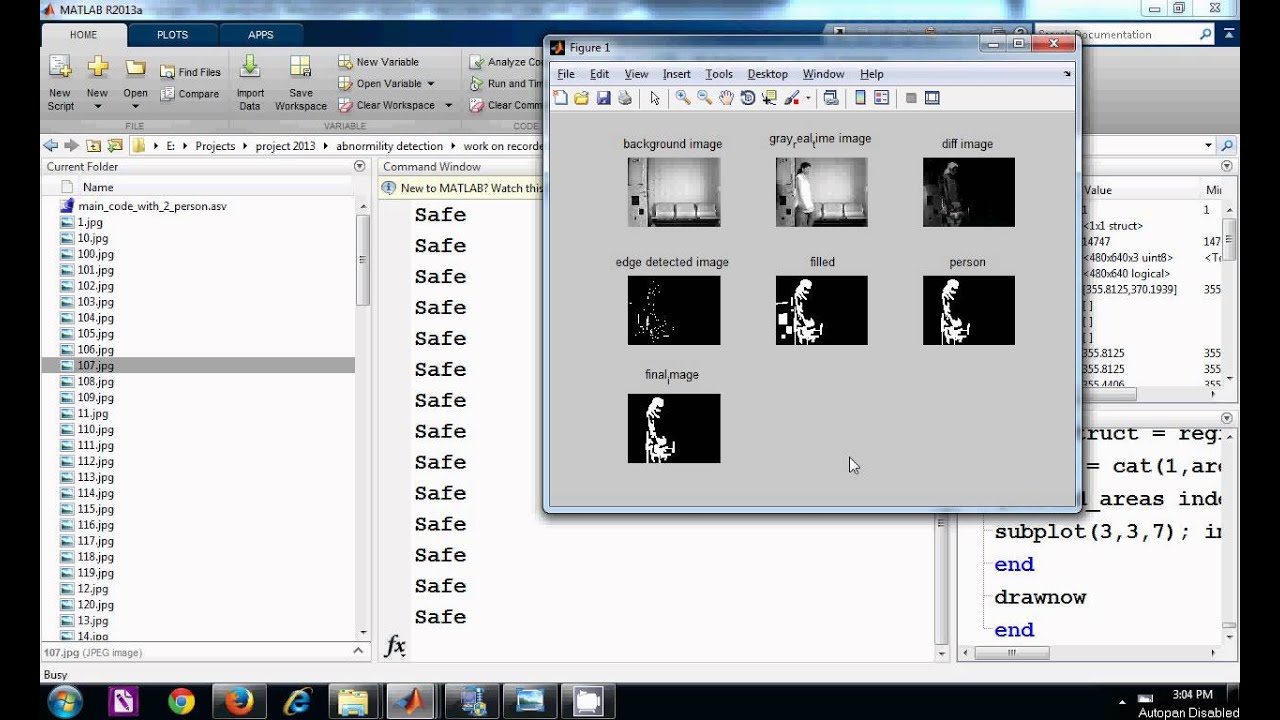
Task: Select the file 107.jpg
Action: pos(198,366)
